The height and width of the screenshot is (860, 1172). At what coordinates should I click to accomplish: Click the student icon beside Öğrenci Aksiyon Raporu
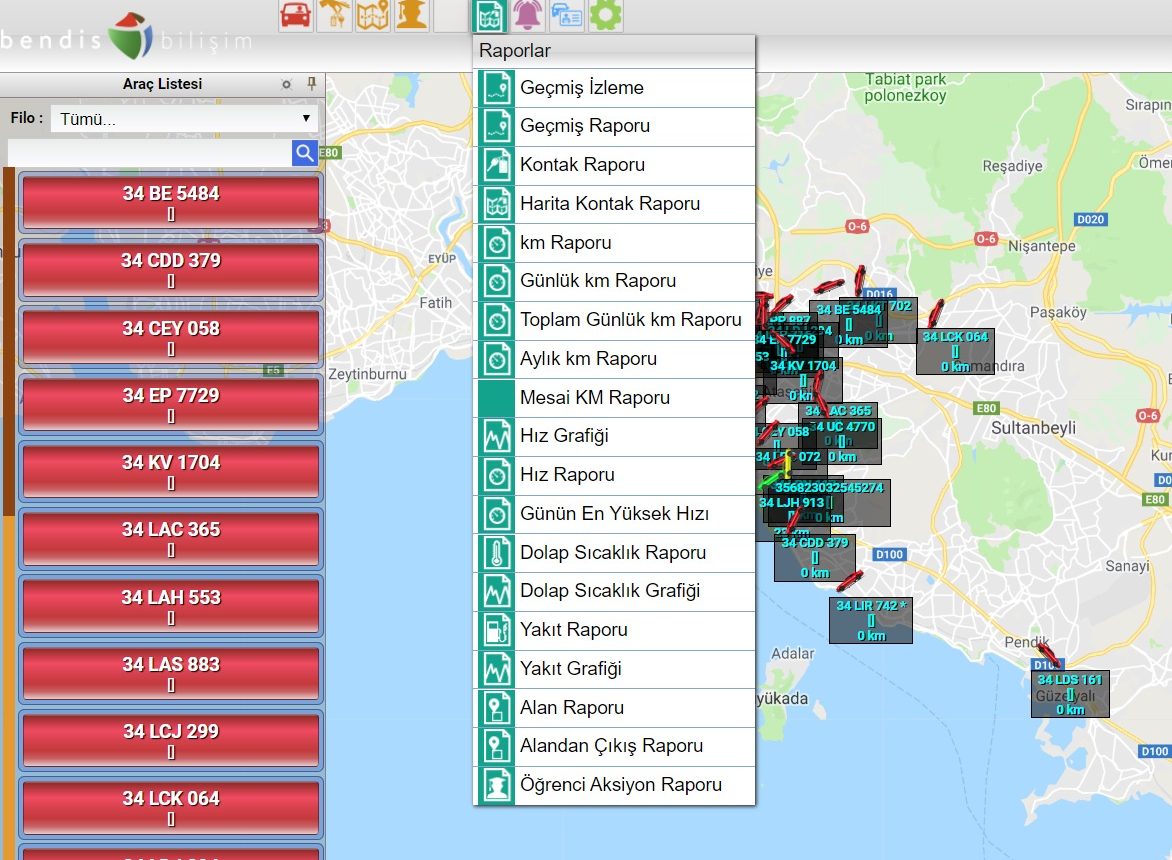pos(496,785)
